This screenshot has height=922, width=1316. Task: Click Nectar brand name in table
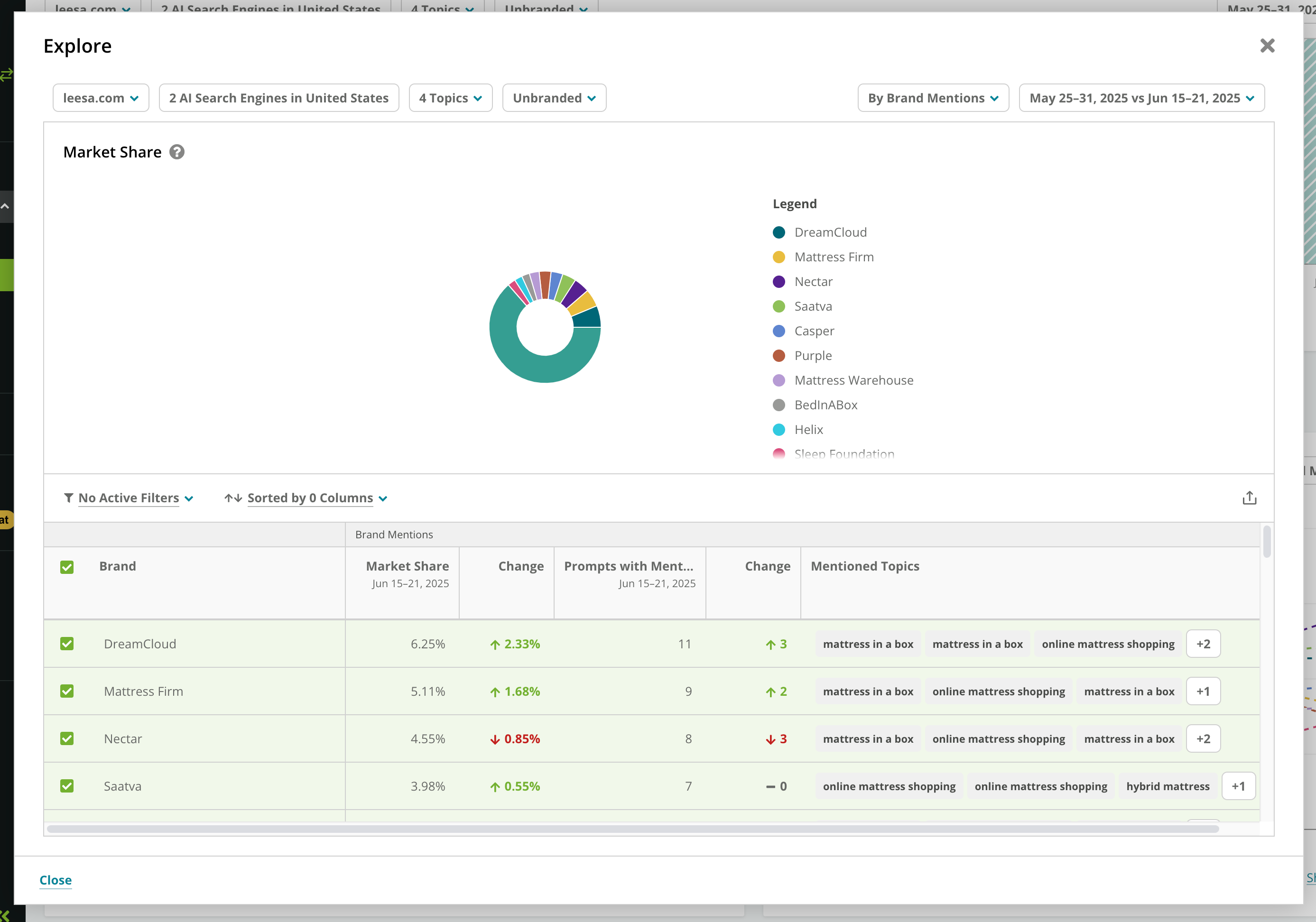[123, 738]
